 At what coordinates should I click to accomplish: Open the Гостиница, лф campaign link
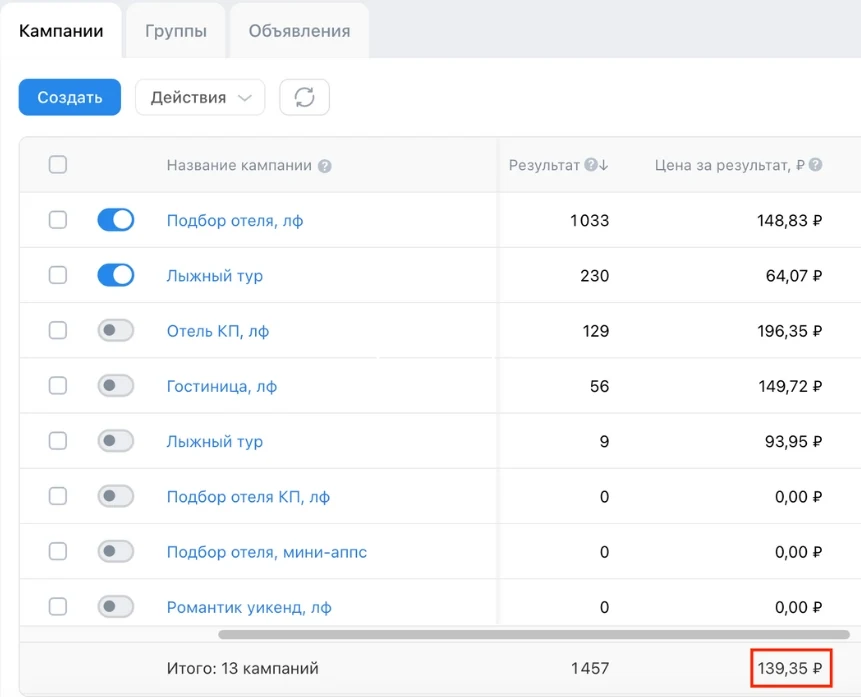click(222, 386)
